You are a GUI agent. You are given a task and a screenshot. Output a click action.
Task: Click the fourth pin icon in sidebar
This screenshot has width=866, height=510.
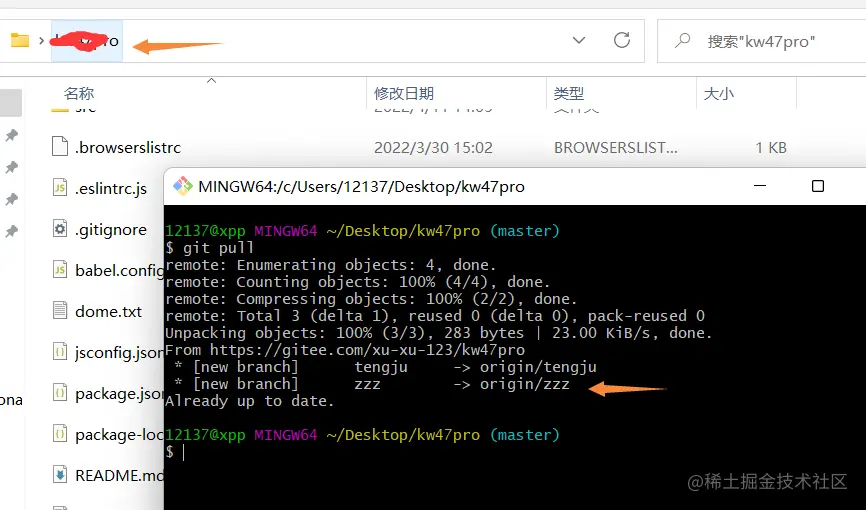coord(12,231)
